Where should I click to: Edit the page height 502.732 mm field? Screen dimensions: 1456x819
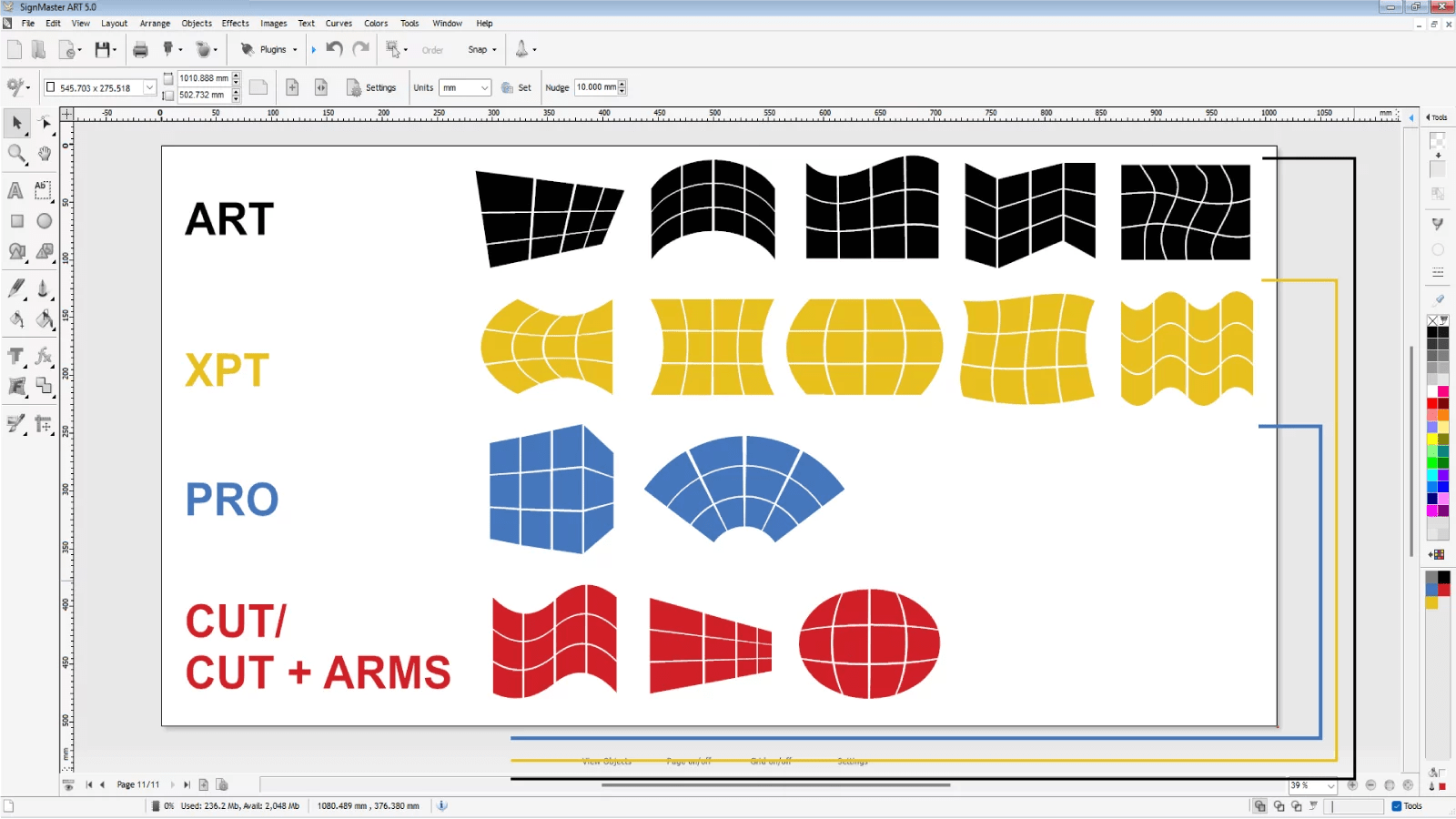pos(204,95)
